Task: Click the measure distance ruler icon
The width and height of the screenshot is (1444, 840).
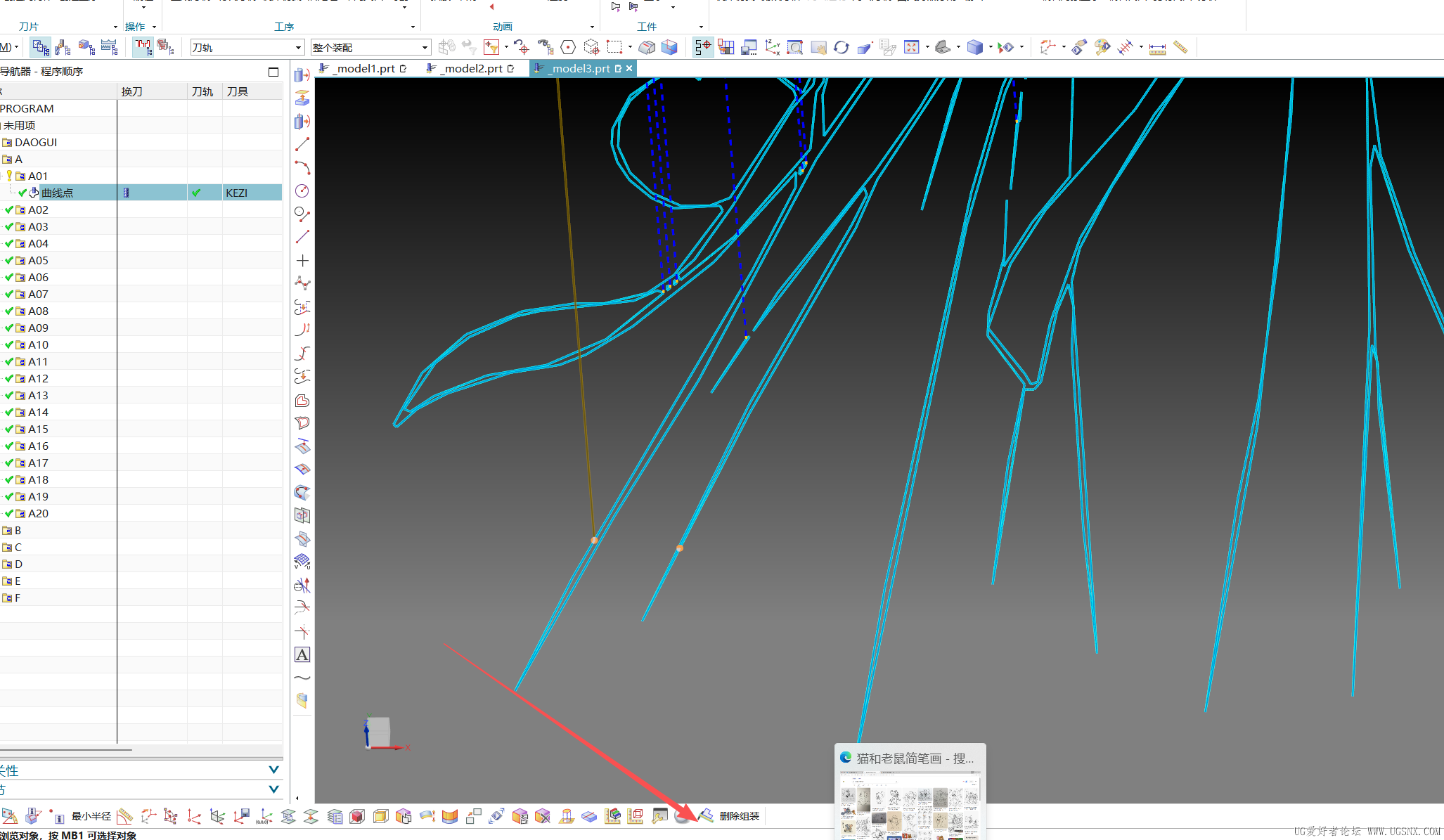Action: (x=1157, y=48)
